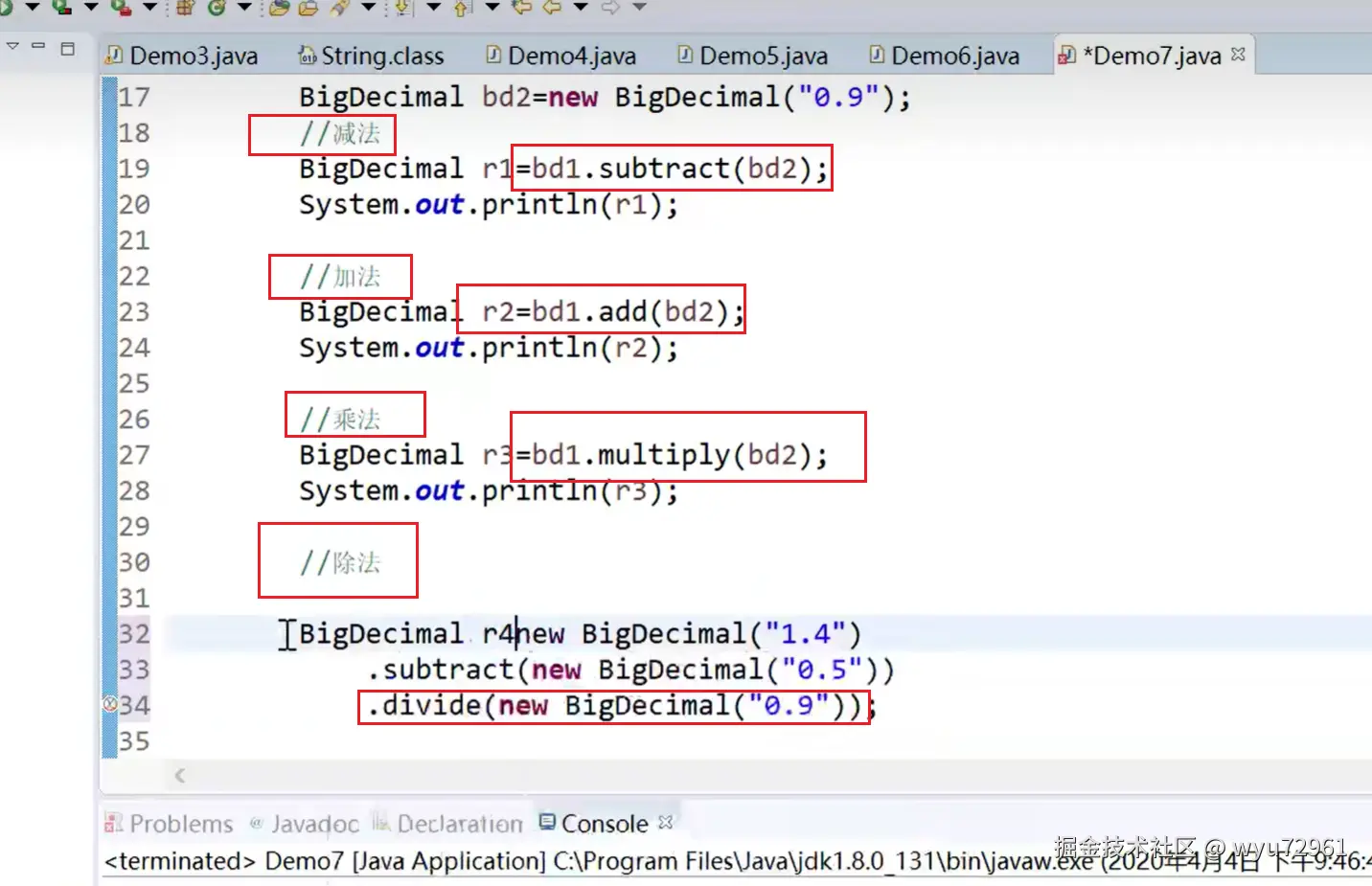The image size is (1372, 886).
Task: Click the Open Type icon
Action: click(279, 8)
